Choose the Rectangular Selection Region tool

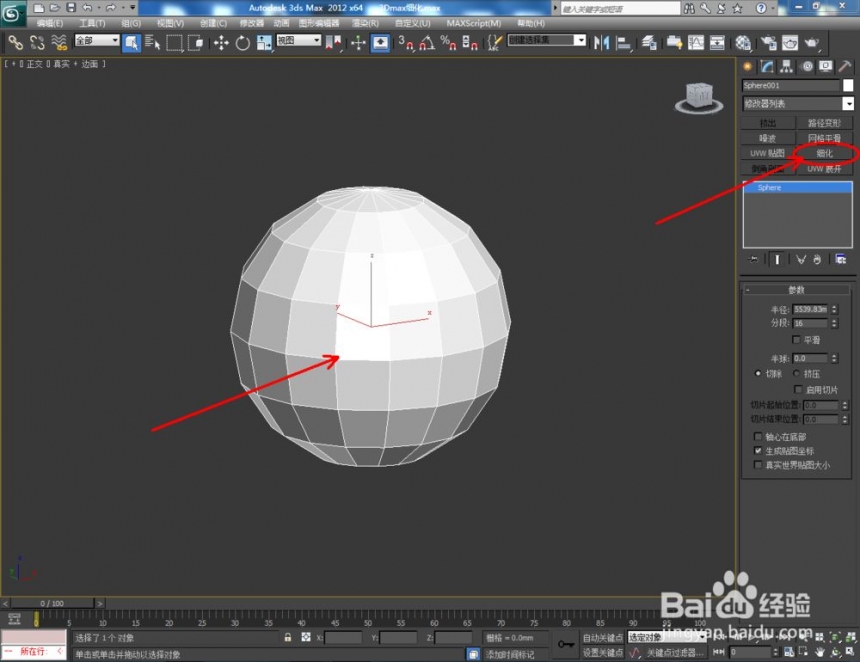tap(174, 42)
